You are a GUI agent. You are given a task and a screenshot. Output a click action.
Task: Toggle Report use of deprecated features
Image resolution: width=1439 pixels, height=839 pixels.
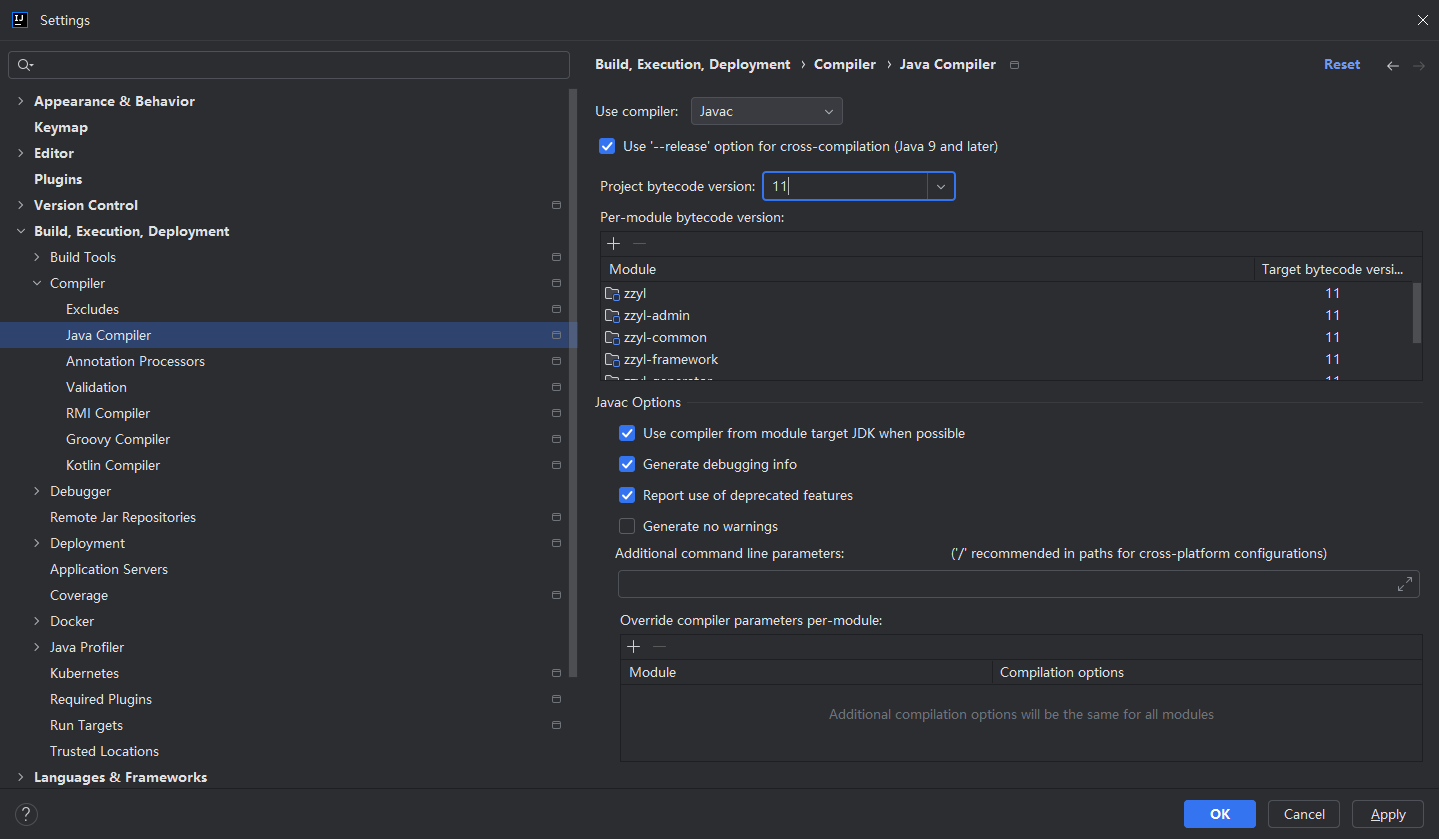[627, 495]
